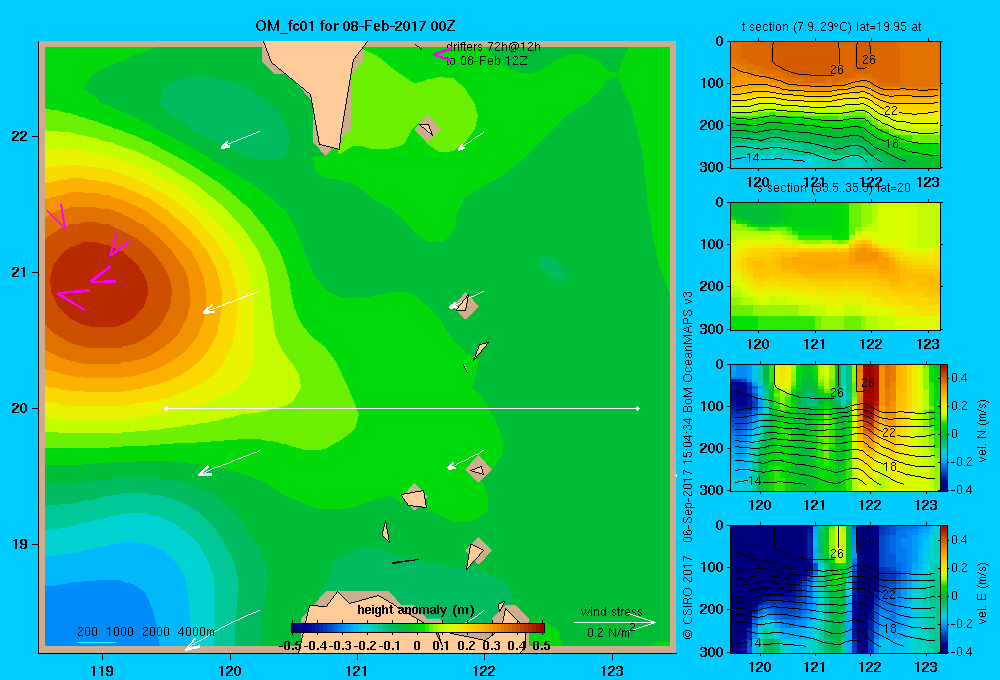Viewport: 1000px width, 680px height.
Task: Click depth tick 300 on the salinity section
Action: pos(712,329)
